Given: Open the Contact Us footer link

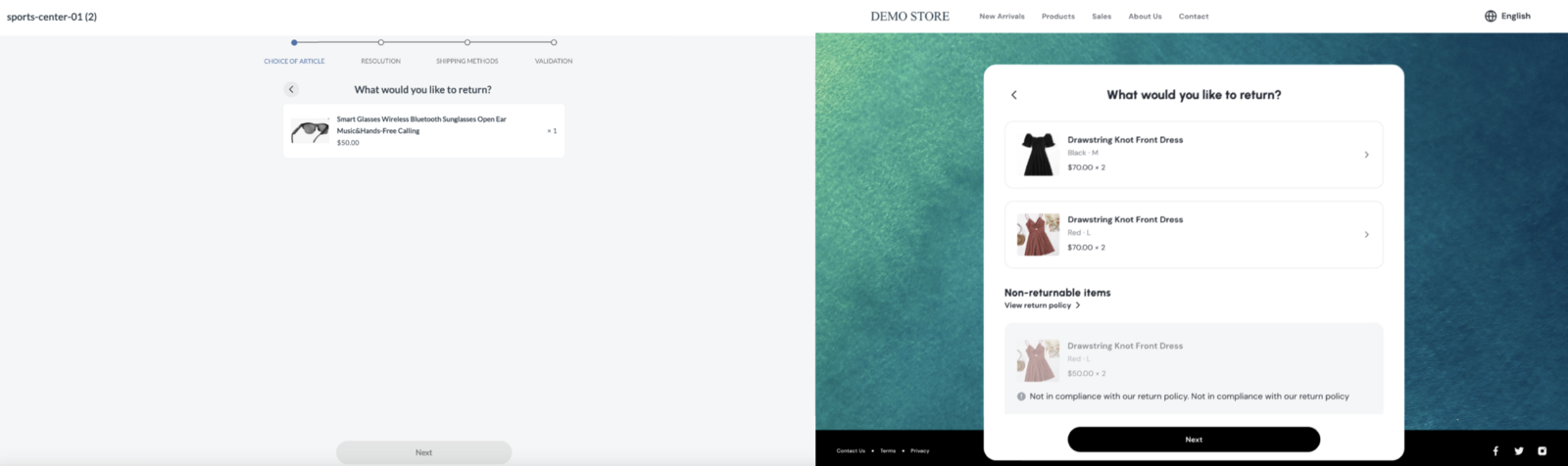Looking at the screenshot, I should click(851, 451).
